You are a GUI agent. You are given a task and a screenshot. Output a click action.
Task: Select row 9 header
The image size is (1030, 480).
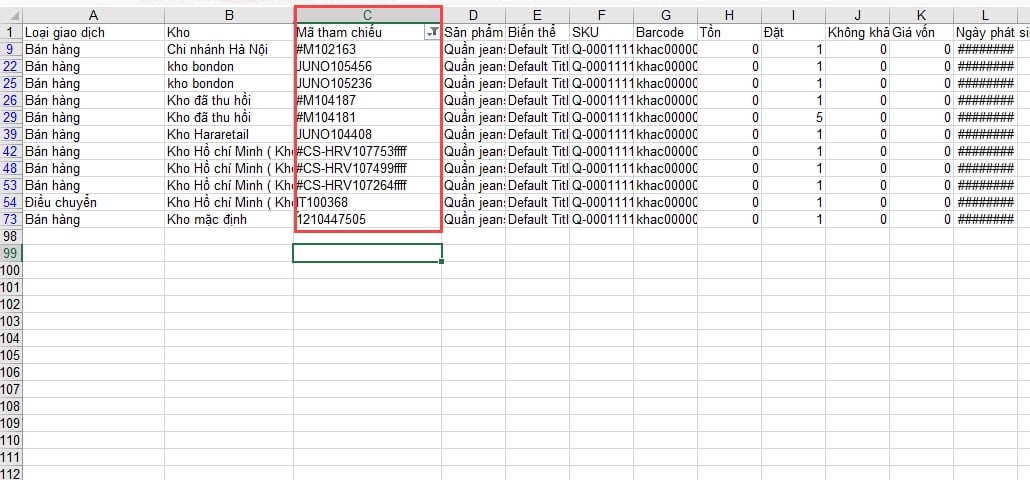pyautogui.click(x=10, y=49)
